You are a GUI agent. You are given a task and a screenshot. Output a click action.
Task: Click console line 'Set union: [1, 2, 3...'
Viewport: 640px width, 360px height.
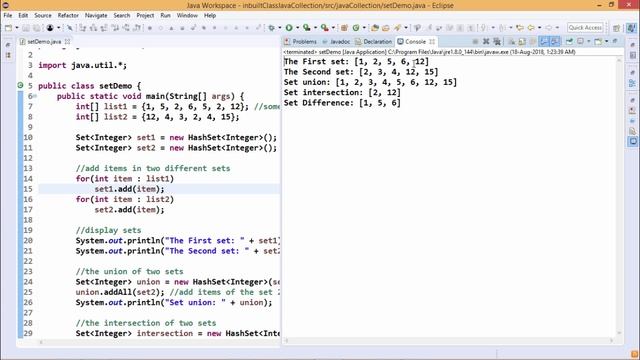[370, 82]
